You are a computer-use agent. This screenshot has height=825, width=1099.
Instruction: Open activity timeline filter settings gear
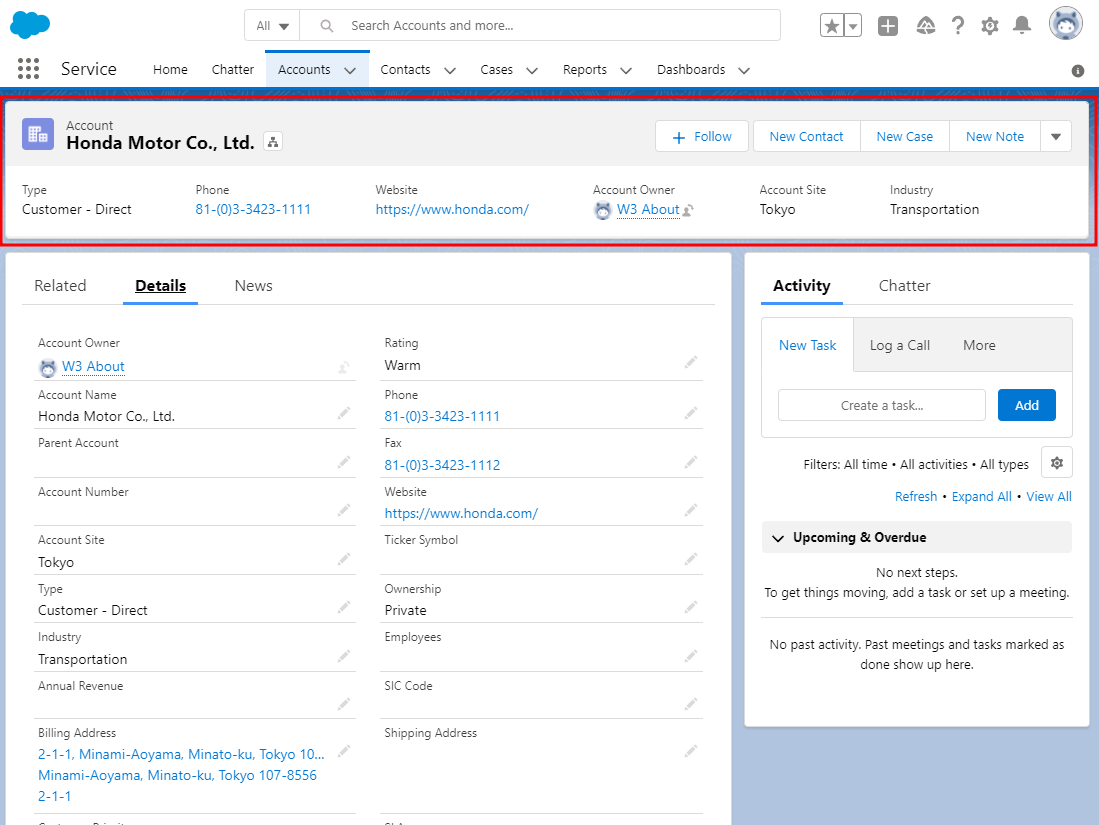point(1057,463)
